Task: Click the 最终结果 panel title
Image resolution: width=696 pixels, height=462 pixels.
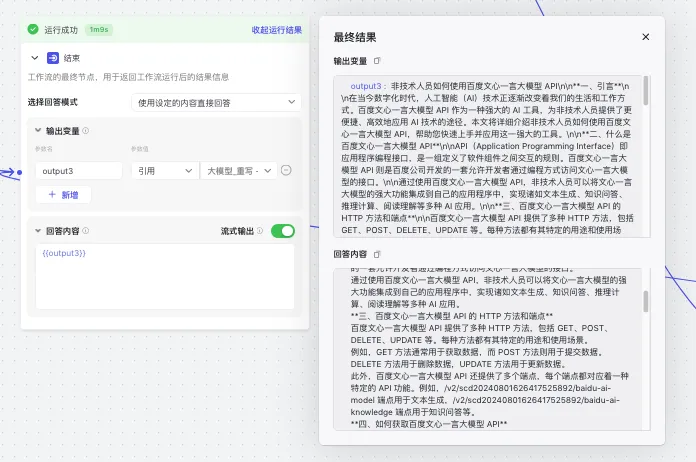Action: (355, 37)
